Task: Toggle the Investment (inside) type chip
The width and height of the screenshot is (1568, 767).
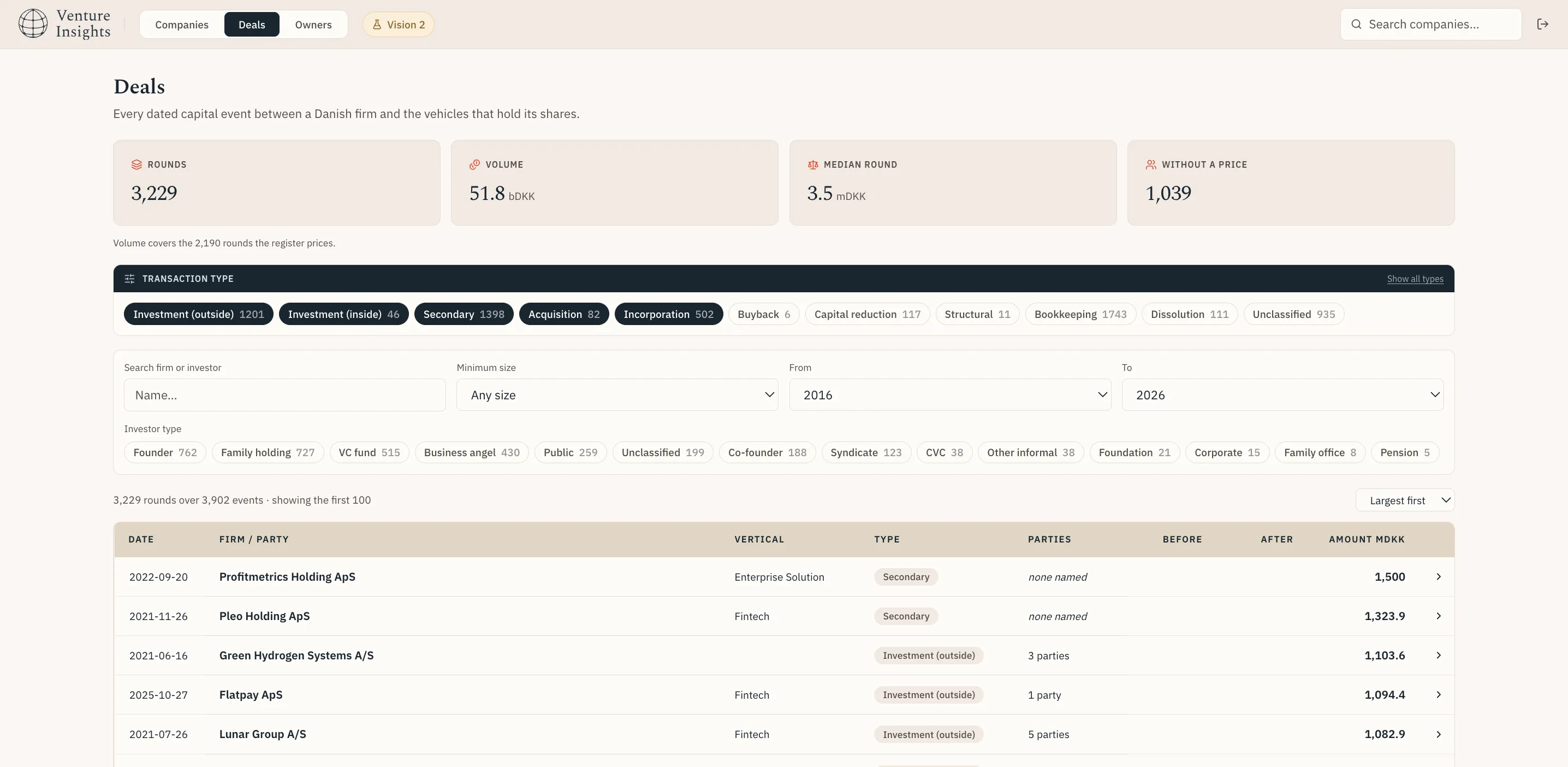Action: tap(343, 314)
